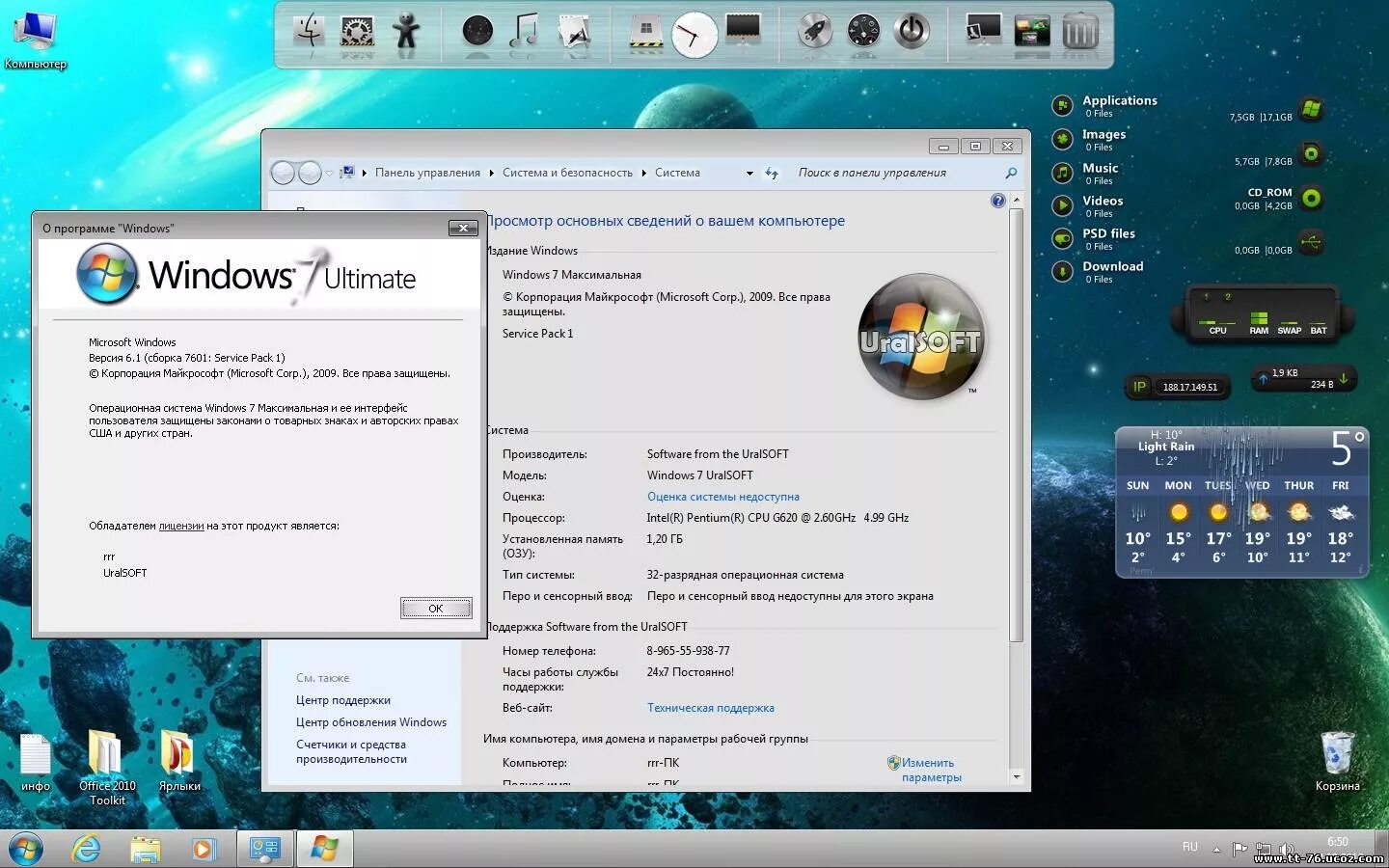
Task: Click the green Windows system drive icon
Action: (1311, 109)
